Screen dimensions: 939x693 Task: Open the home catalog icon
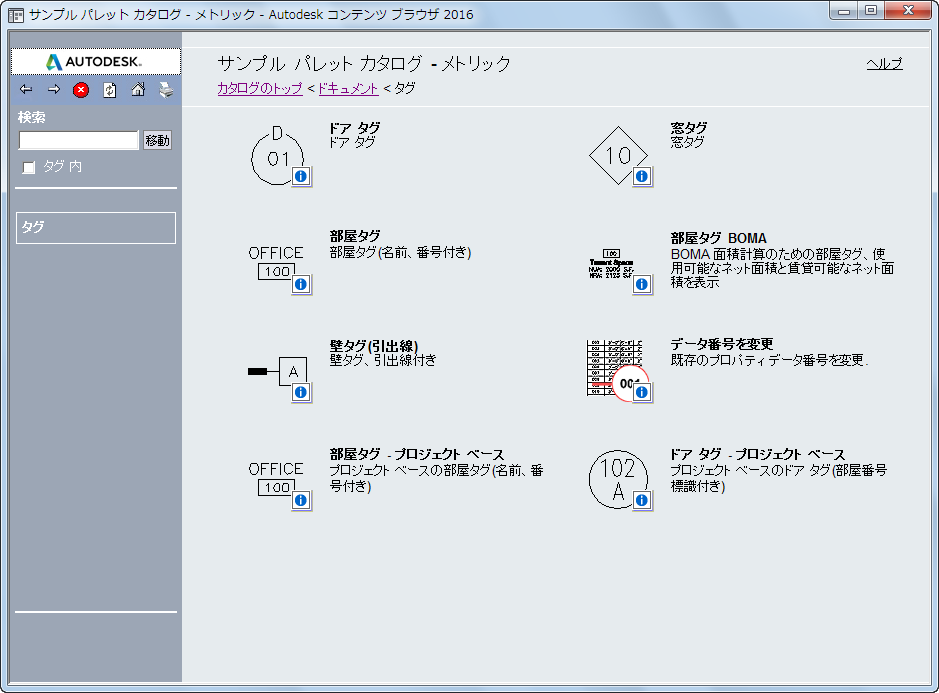(x=138, y=89)
